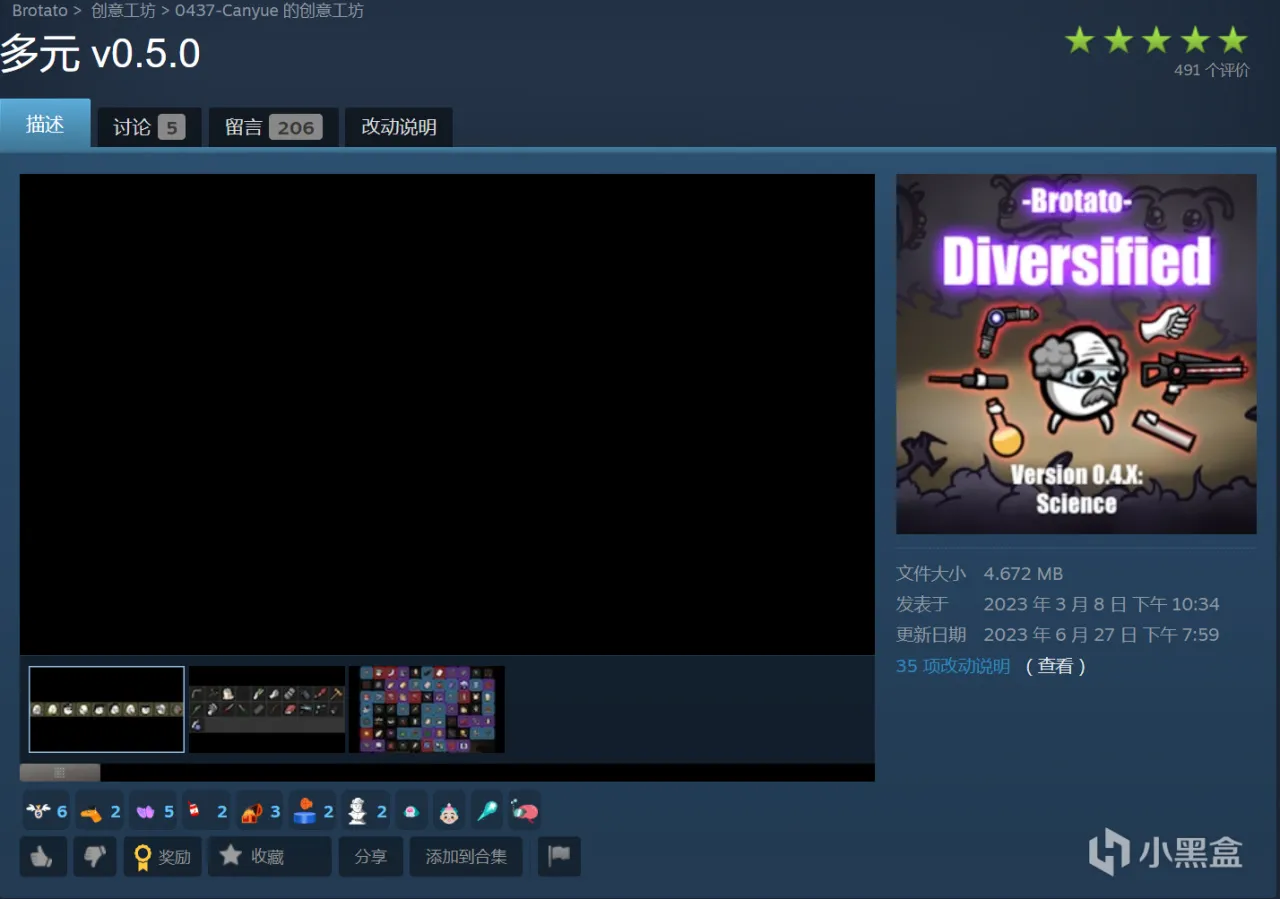
Task: Click the orange pointing-hand award icon
Action: 92,811
